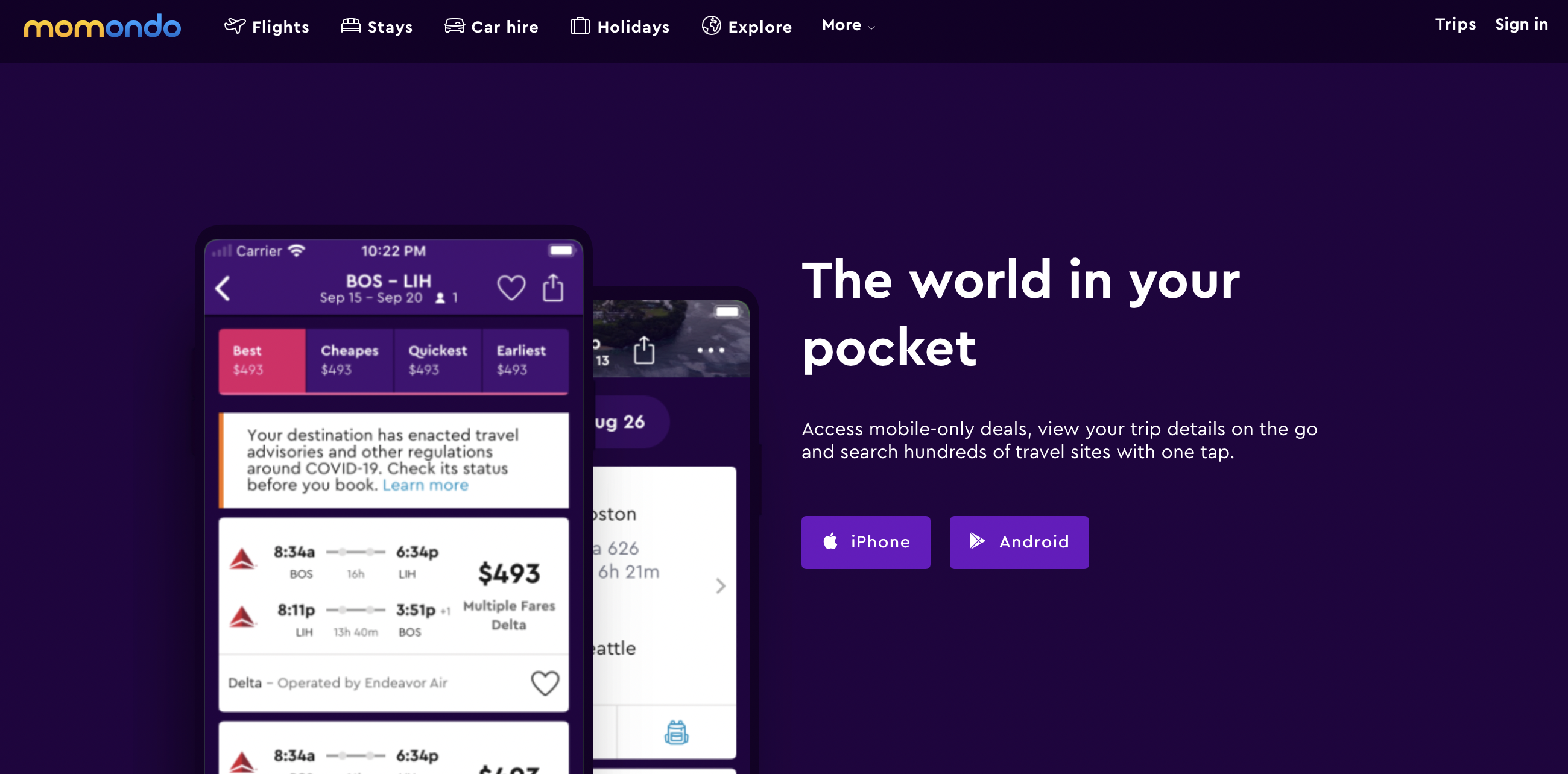Click Sign in
This screenshot has height=774, width=1568.
1520,24
